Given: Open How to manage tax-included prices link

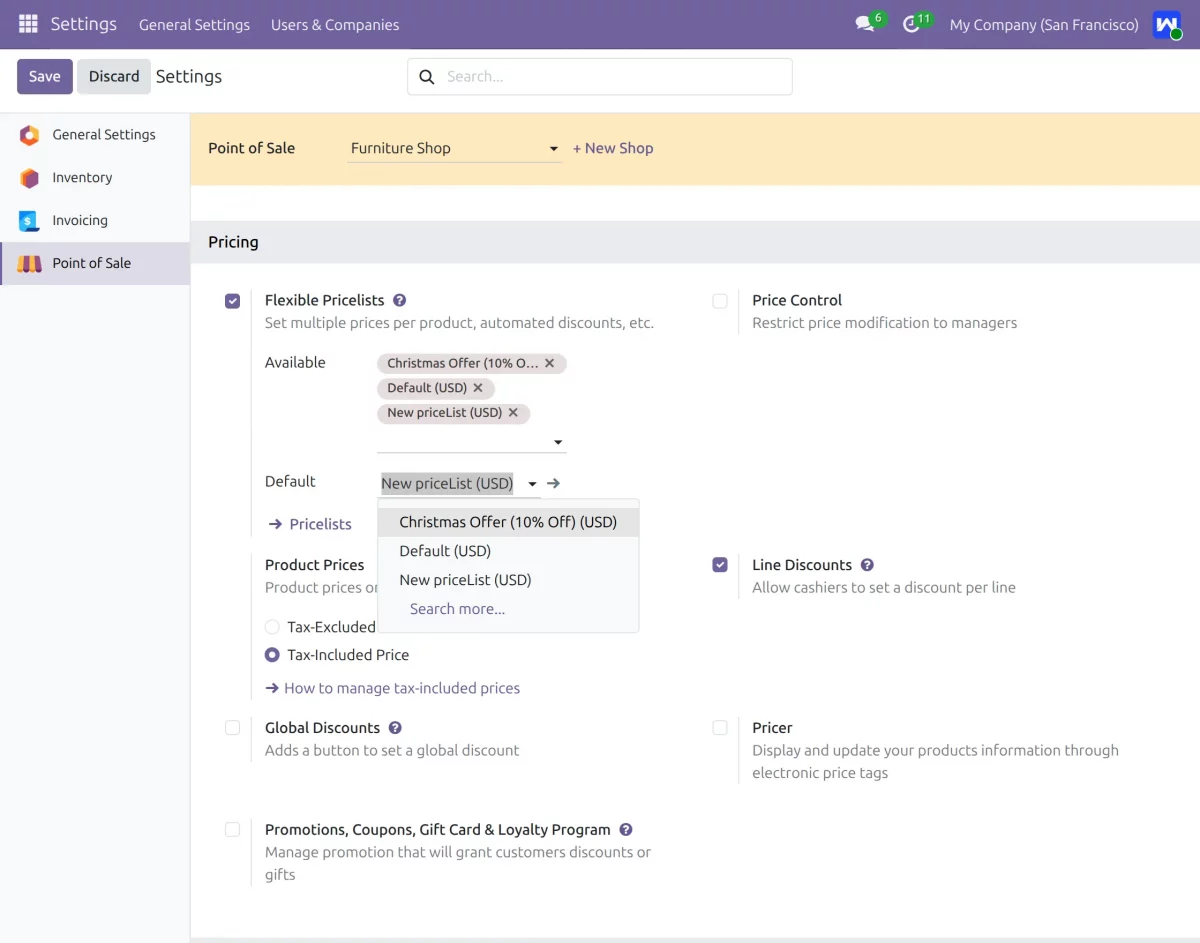Looking at the screenshot, I should point(392,688).
